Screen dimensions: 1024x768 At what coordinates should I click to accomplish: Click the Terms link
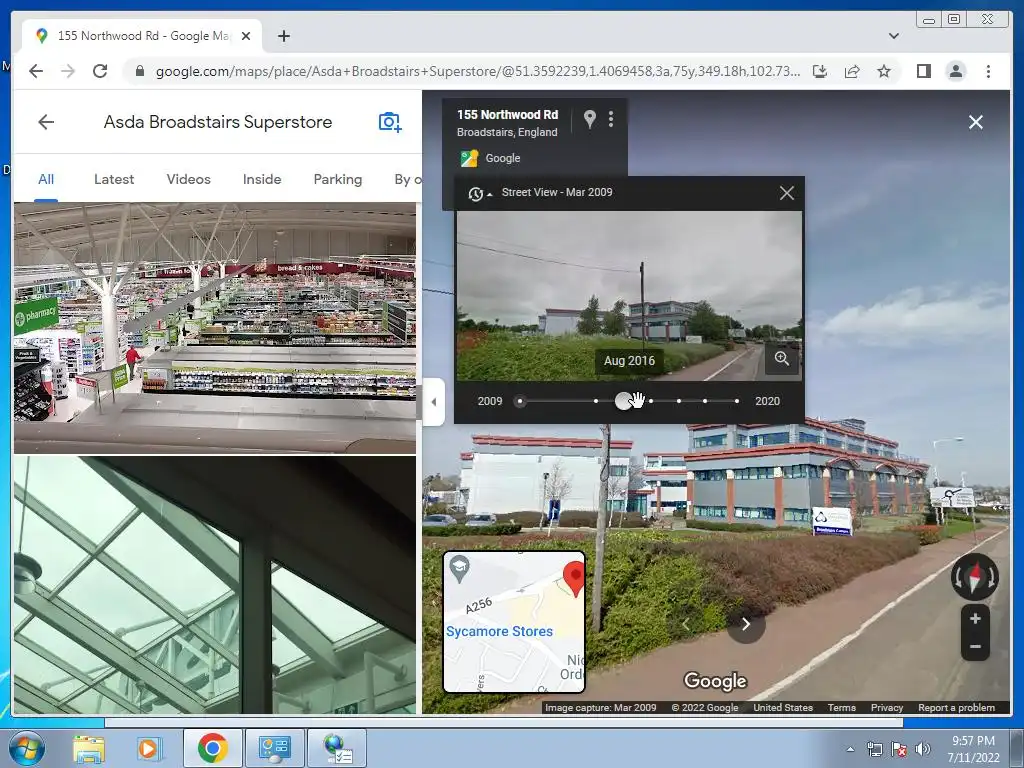tap(842, 707)
